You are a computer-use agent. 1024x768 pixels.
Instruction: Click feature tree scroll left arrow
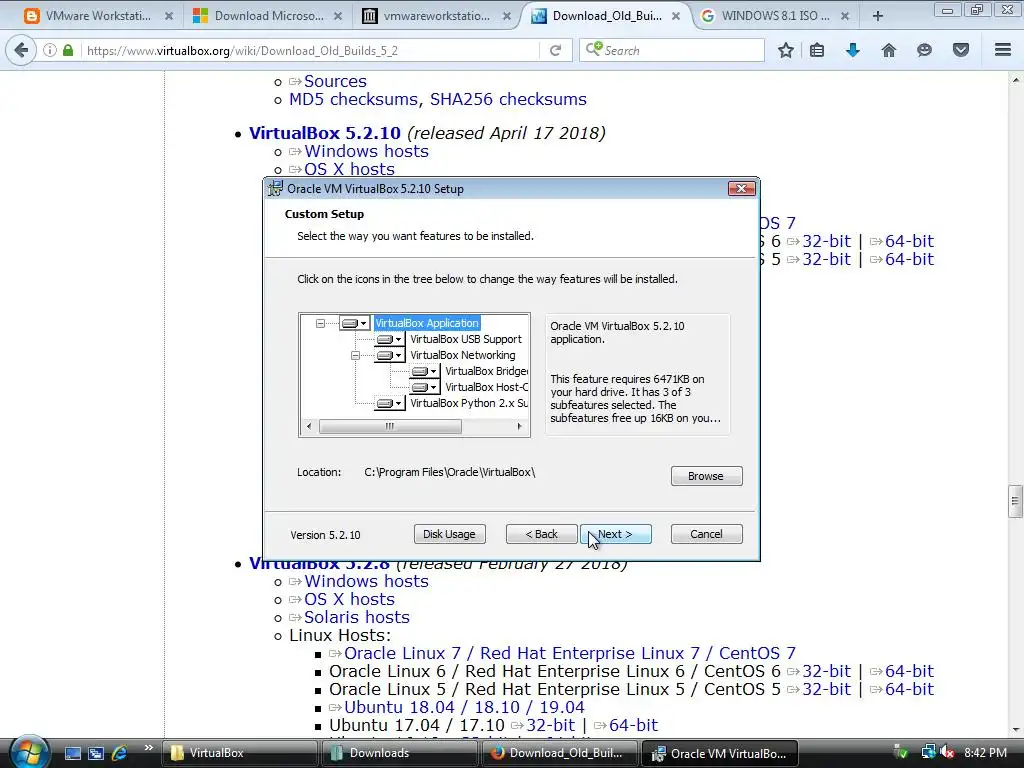309,426
